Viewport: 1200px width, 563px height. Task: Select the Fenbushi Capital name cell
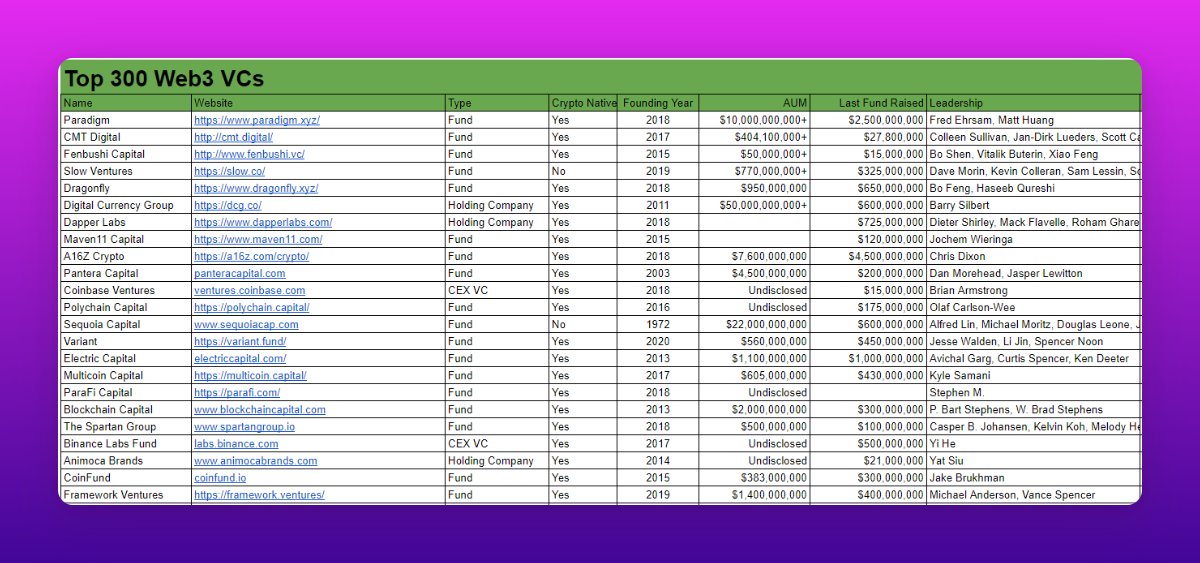[126, 154]
